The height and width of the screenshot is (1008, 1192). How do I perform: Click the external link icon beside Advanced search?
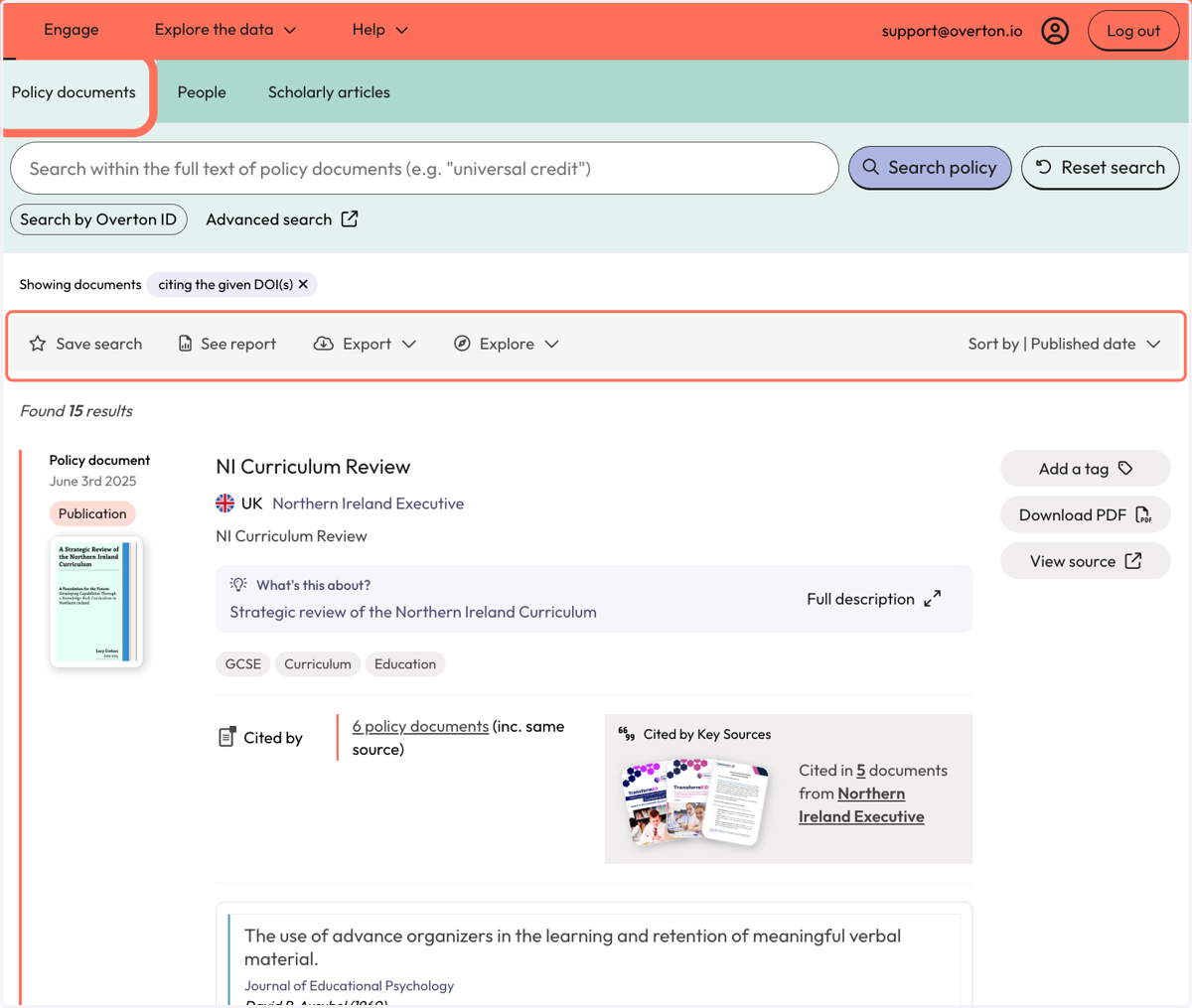click(350, 218)
